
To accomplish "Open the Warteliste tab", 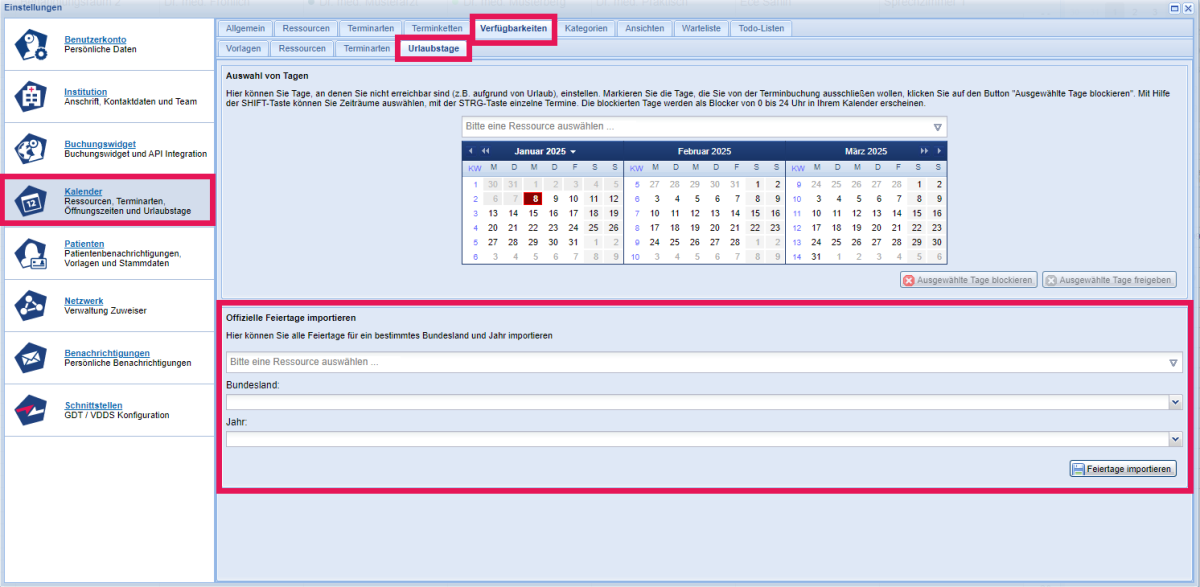I will click(x=701, y=29).
